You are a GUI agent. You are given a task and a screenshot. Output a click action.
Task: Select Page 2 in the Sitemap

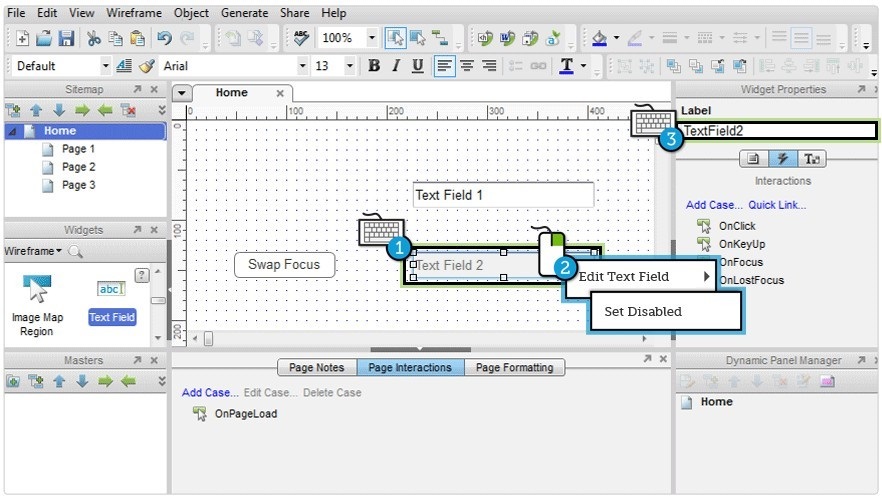coord(78,167)
